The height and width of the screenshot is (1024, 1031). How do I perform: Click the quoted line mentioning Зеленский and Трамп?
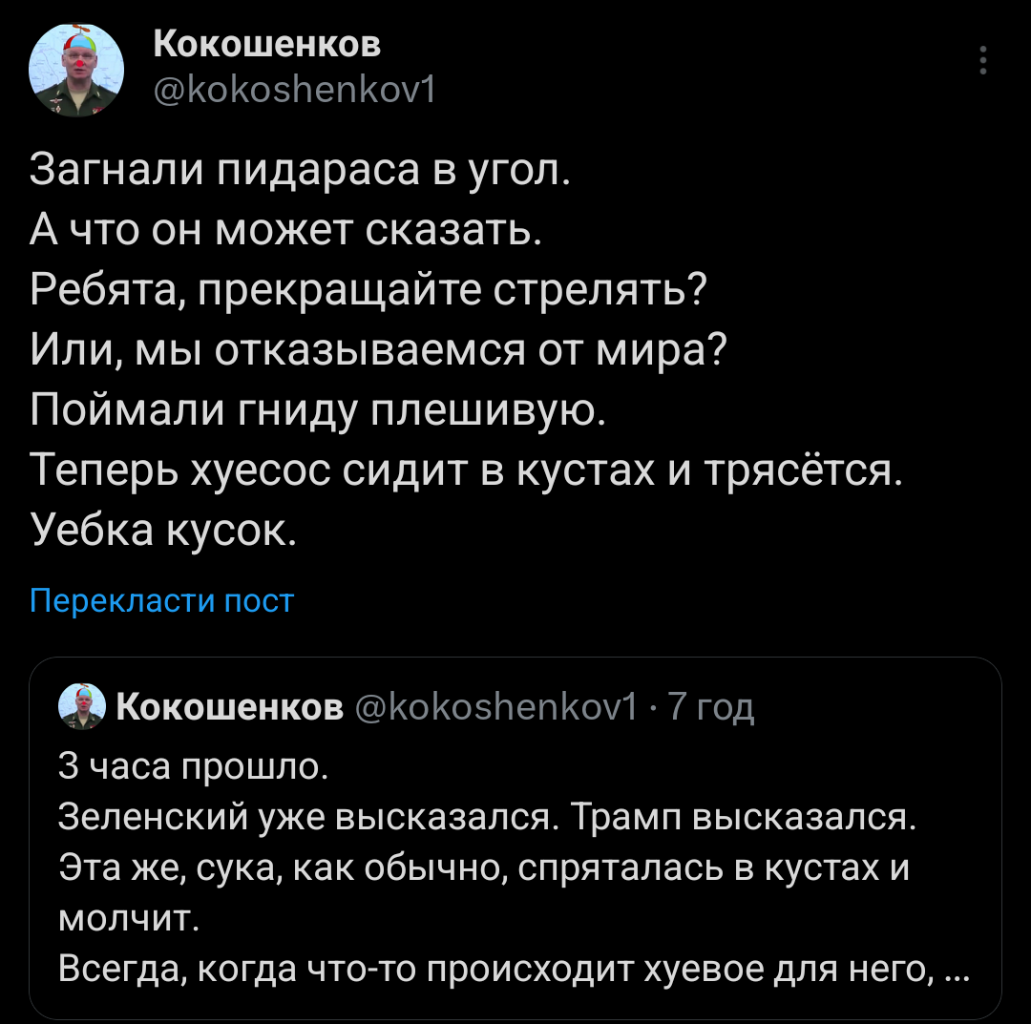pyautogui.click(x=487, y=817)
